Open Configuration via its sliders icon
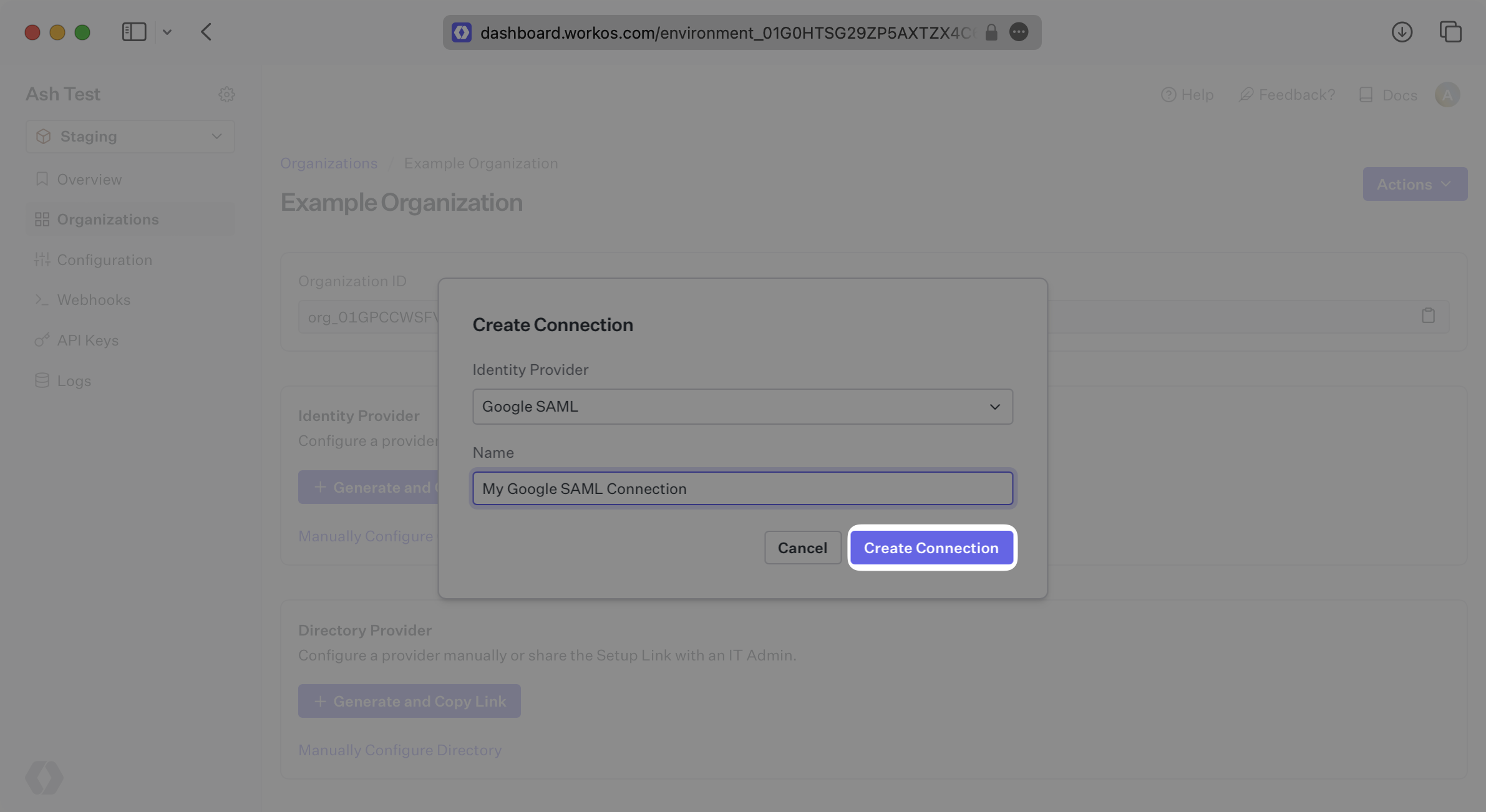The image size is (1486, 812). pyautogui.click(x=41, y=259)
